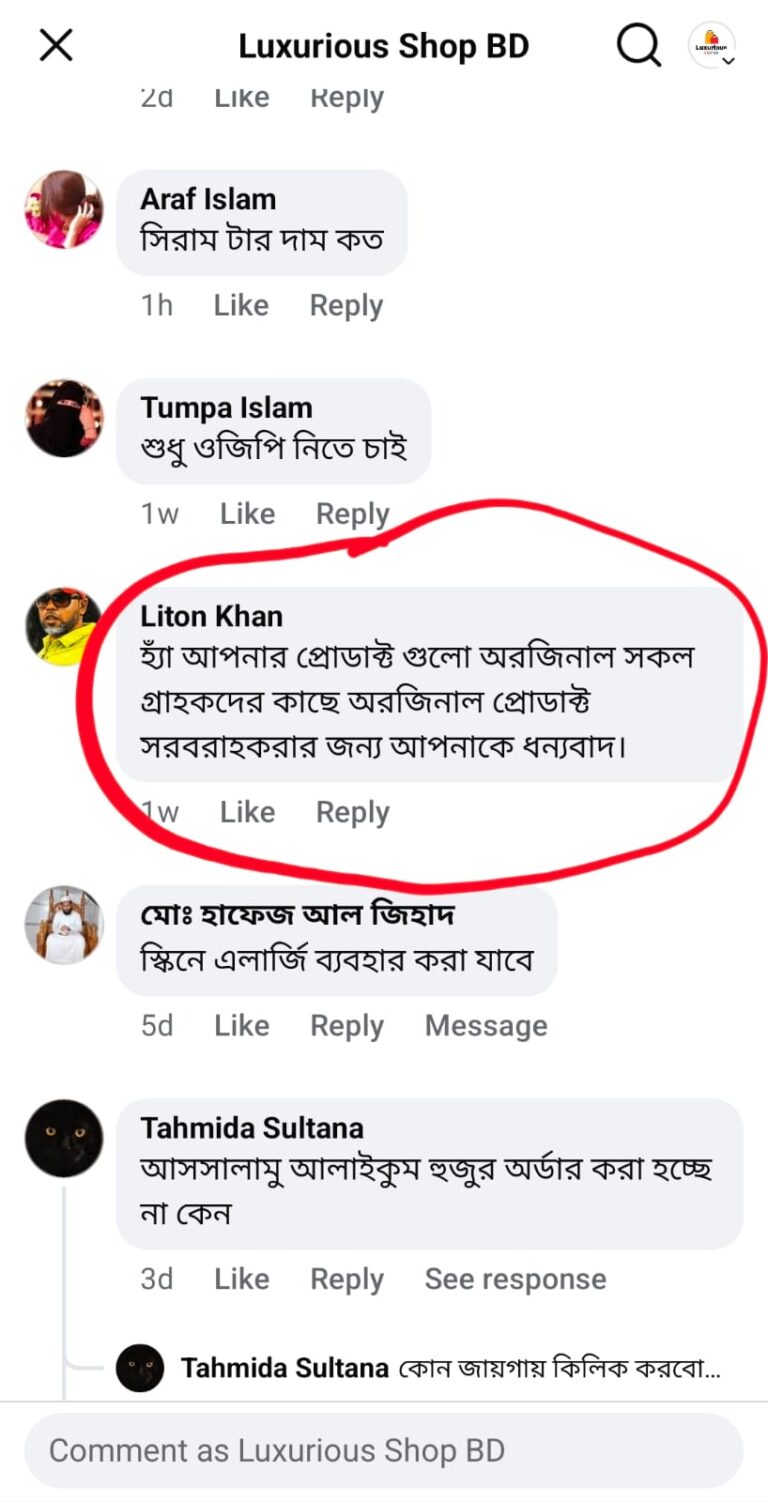Close the comments view with X icon
Image resolution: width=768 pixels, height=1502 pixels.
[55, 45]
